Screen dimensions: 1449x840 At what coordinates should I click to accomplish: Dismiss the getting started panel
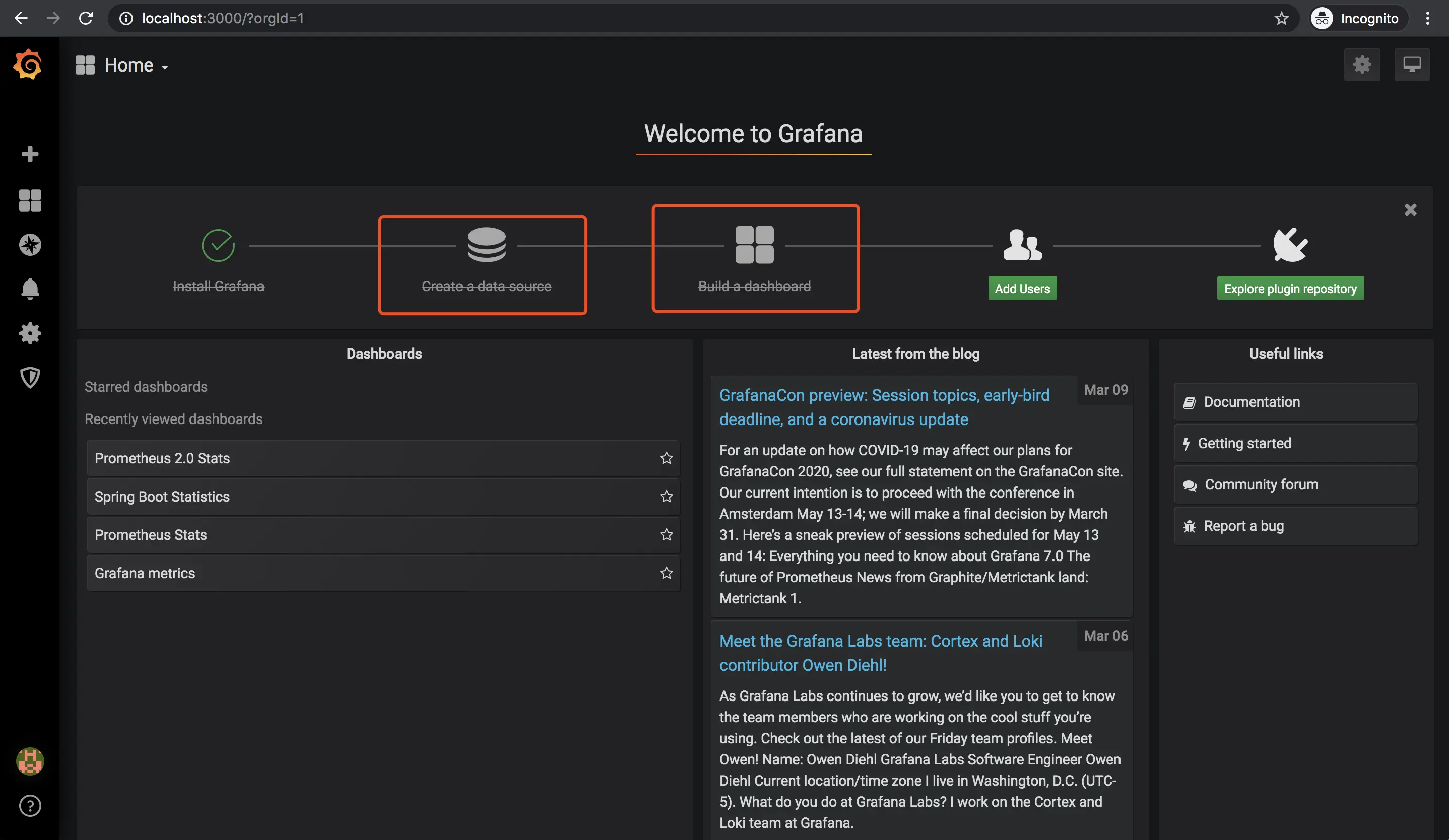[x=1410, y=209]
